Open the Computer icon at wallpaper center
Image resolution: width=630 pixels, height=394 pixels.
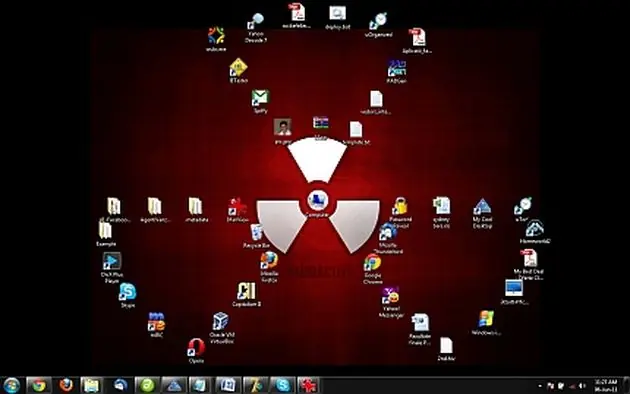318,200
